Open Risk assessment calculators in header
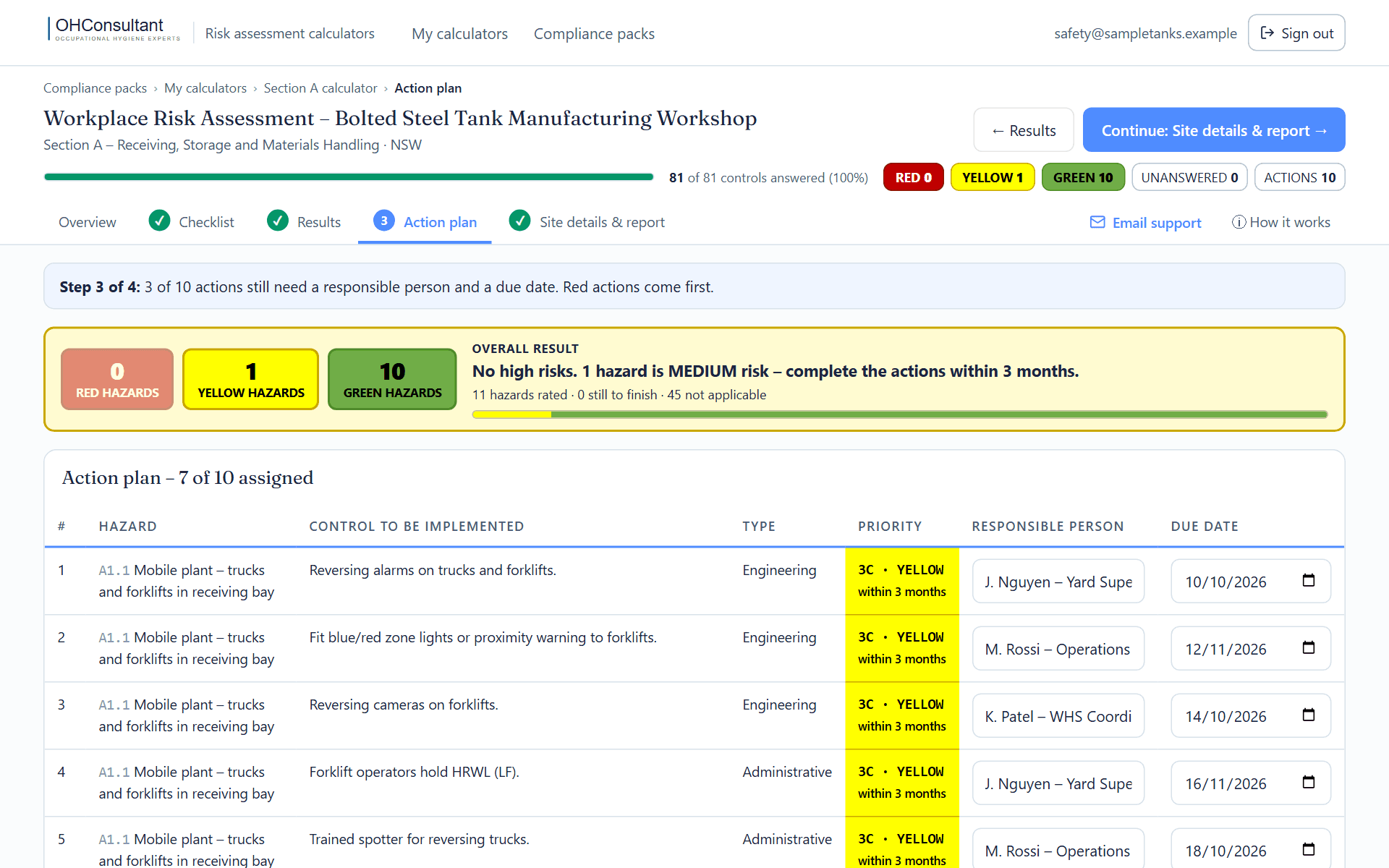 point(289,34)
